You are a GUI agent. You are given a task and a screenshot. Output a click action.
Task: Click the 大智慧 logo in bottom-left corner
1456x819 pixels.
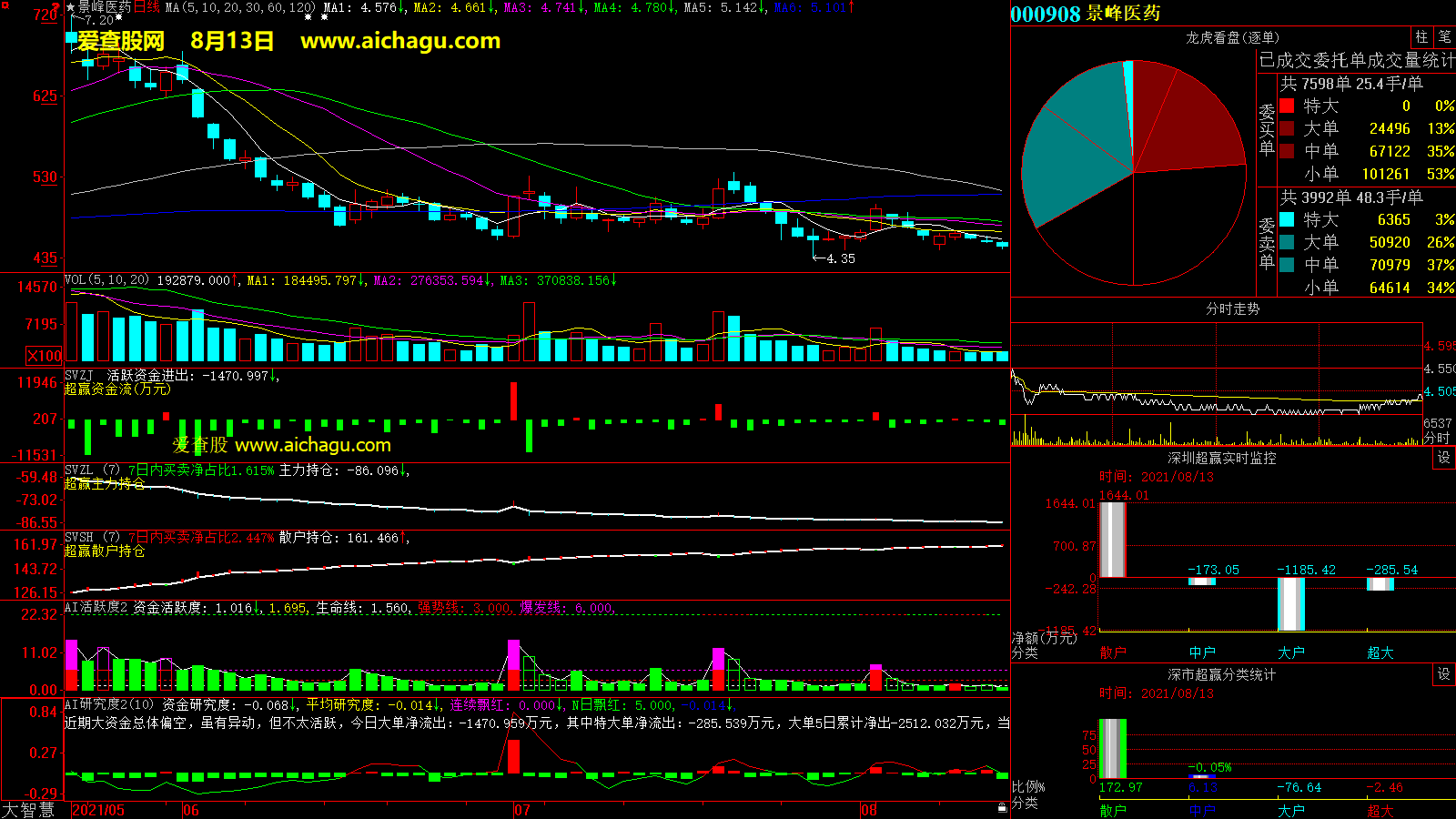(28, 810)
